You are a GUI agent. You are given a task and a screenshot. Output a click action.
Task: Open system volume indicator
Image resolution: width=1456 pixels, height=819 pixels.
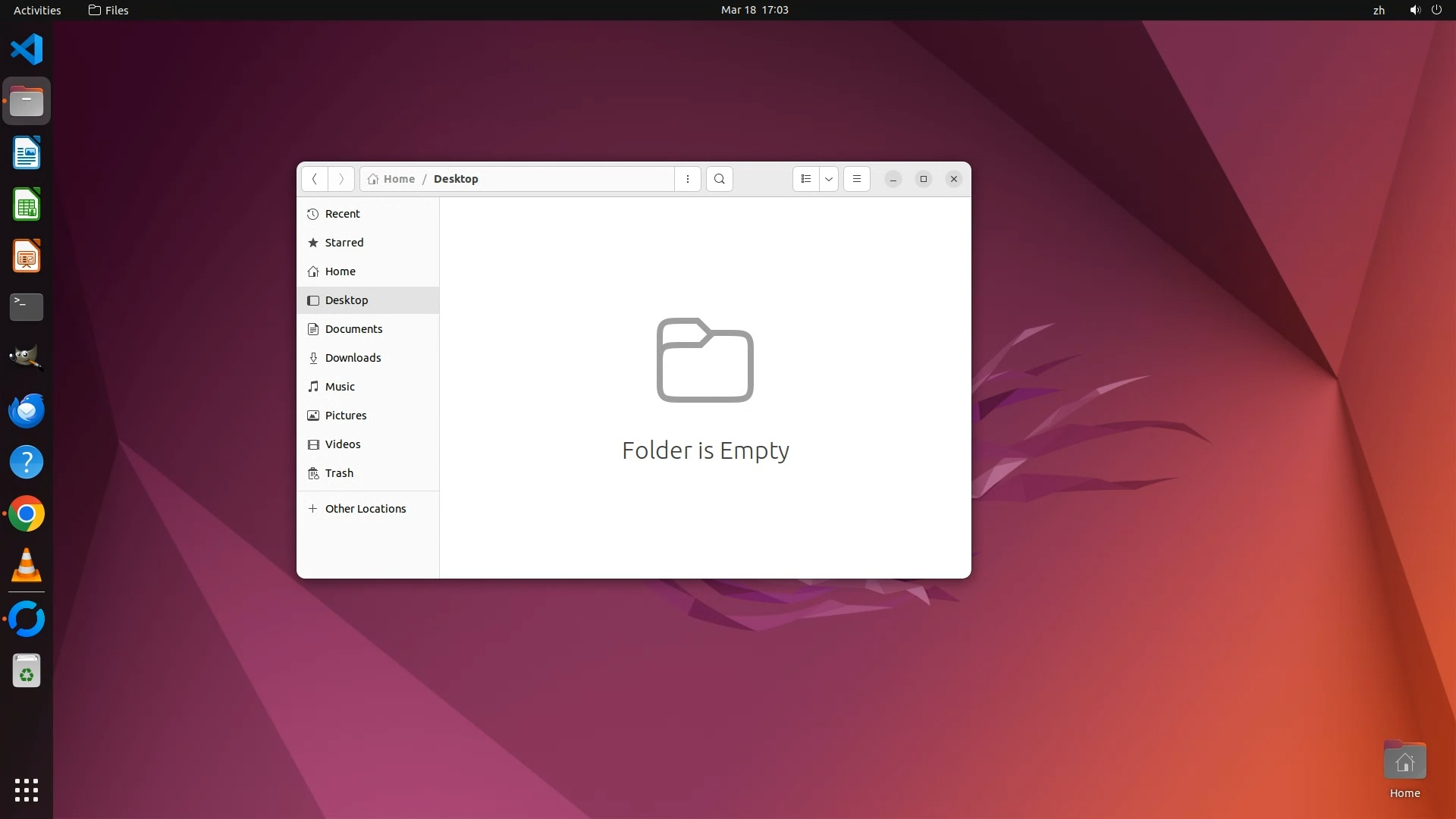coord(1414,10)
